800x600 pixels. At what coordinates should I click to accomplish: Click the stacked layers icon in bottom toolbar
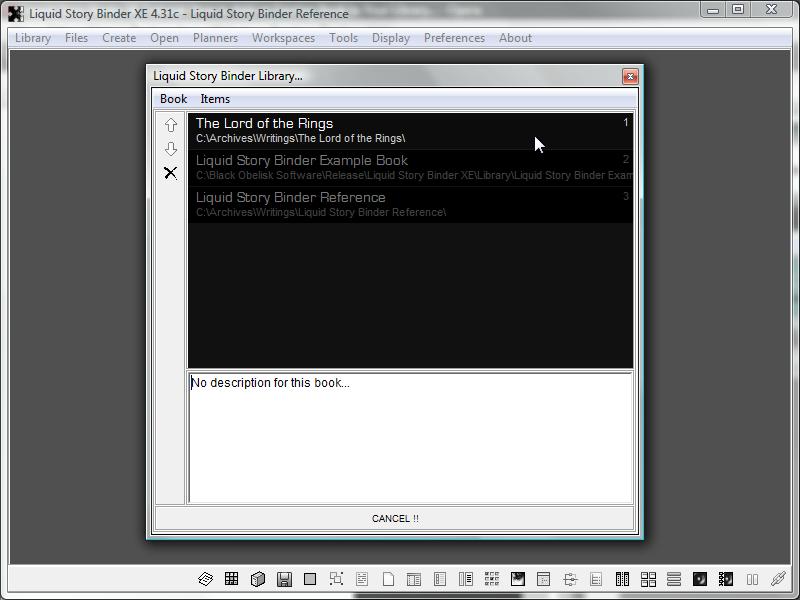point(205,579)
